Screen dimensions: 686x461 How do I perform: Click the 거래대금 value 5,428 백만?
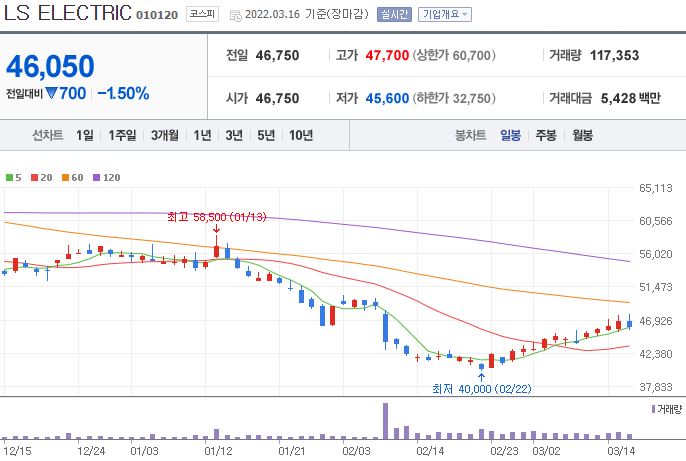(x=630, y=98)
